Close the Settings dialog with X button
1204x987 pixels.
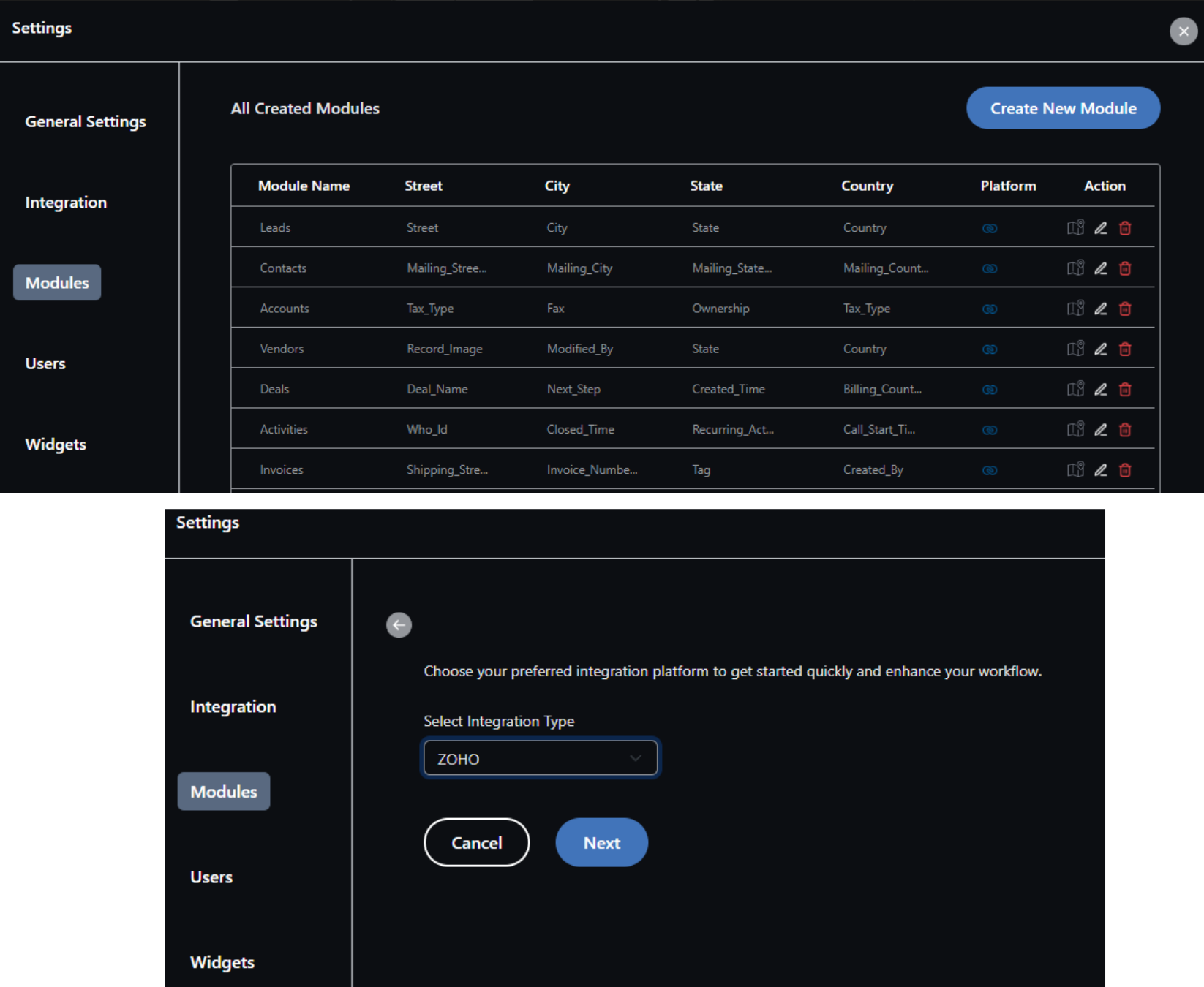[1183, 31]
